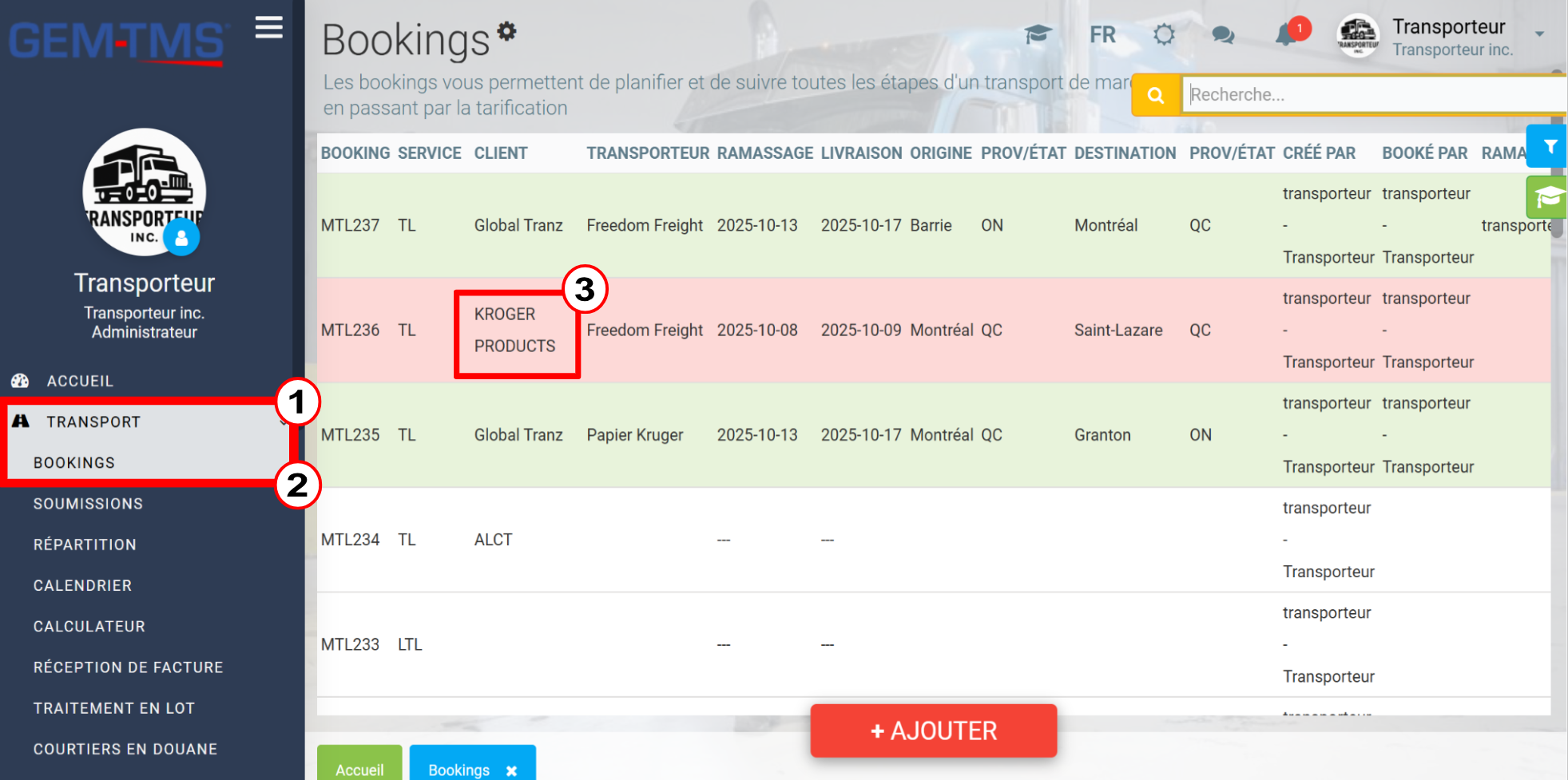Open the green tutorial cap button

1548,197
